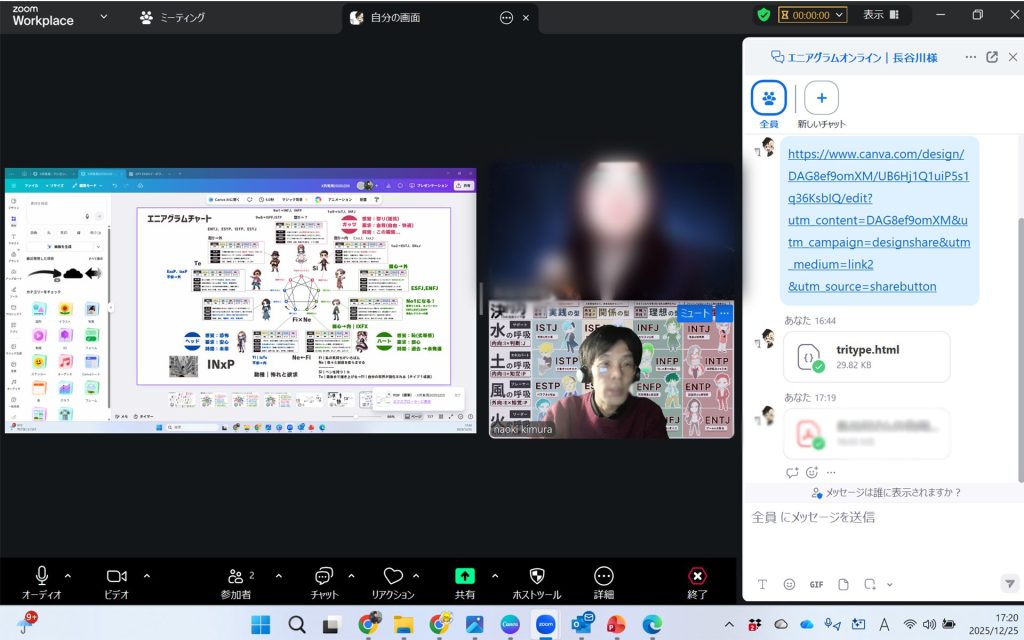Screen dimensions: 1024x640
Task: Open the リアクション heart reactions icon
Action: [x=393, y=576]
